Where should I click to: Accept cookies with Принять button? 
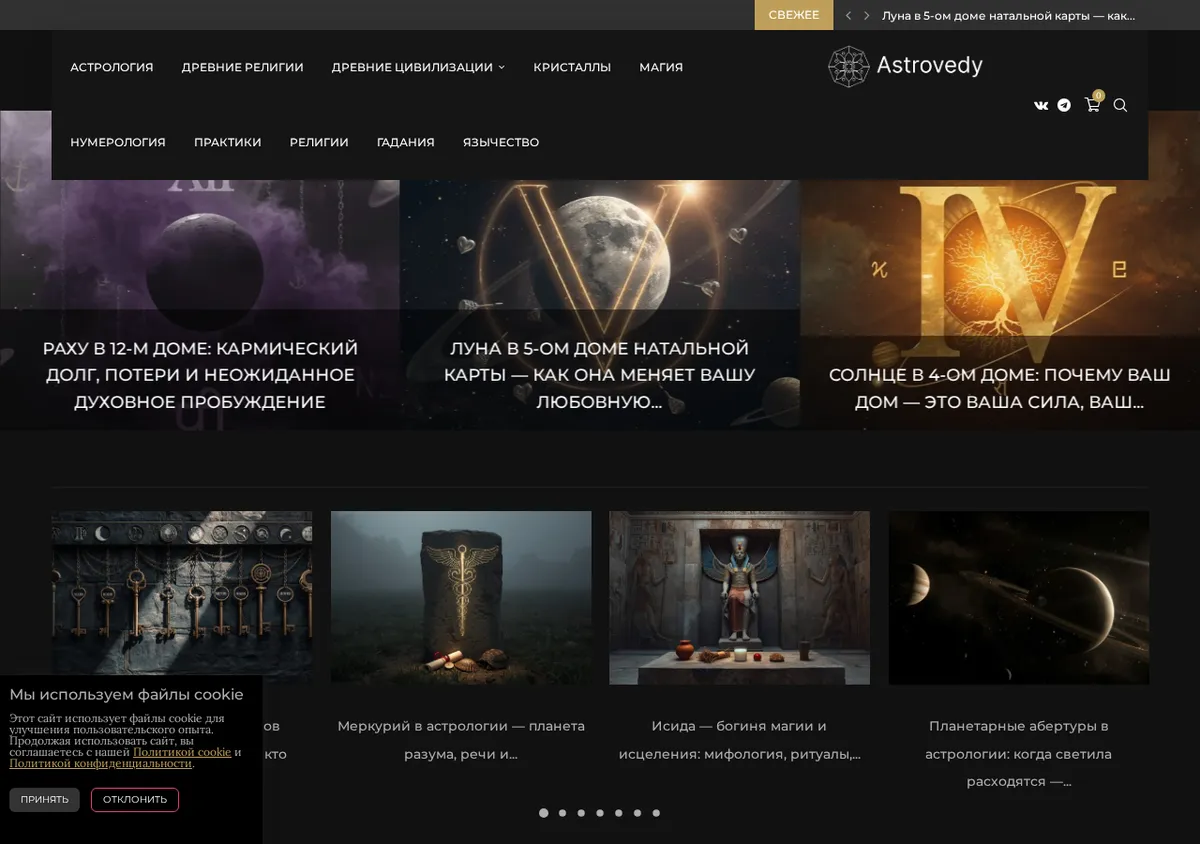click(x=45, y=800)
